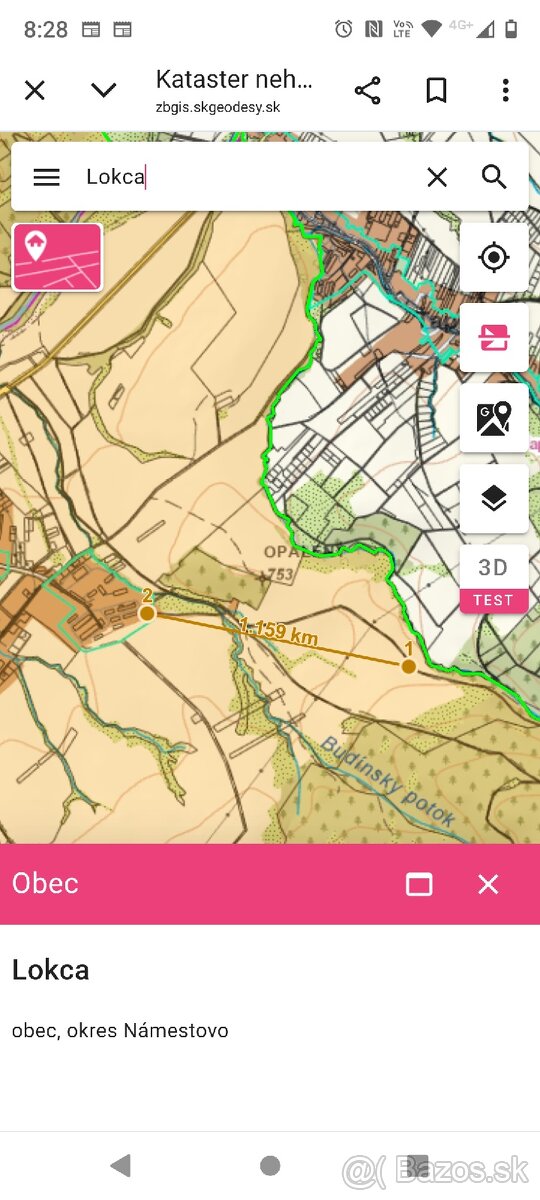540x1200 pixels.
Task: Click measurement point 1 on map
Action: pyautogui.click(x=408, y=666)
